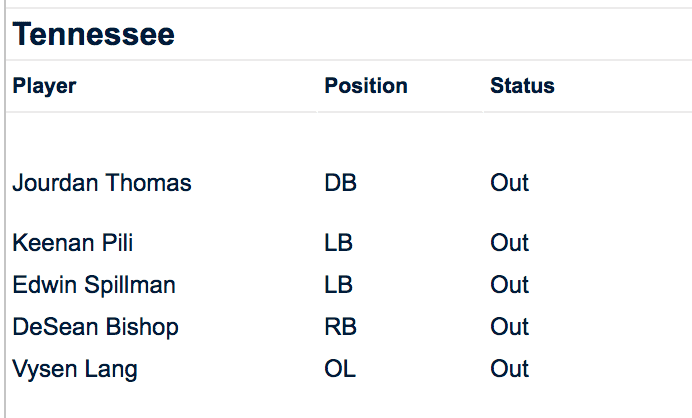The height and width of the screenshot is (418, 692).
Task: Click the Tennessee team heading
Action: click(94, 35)
